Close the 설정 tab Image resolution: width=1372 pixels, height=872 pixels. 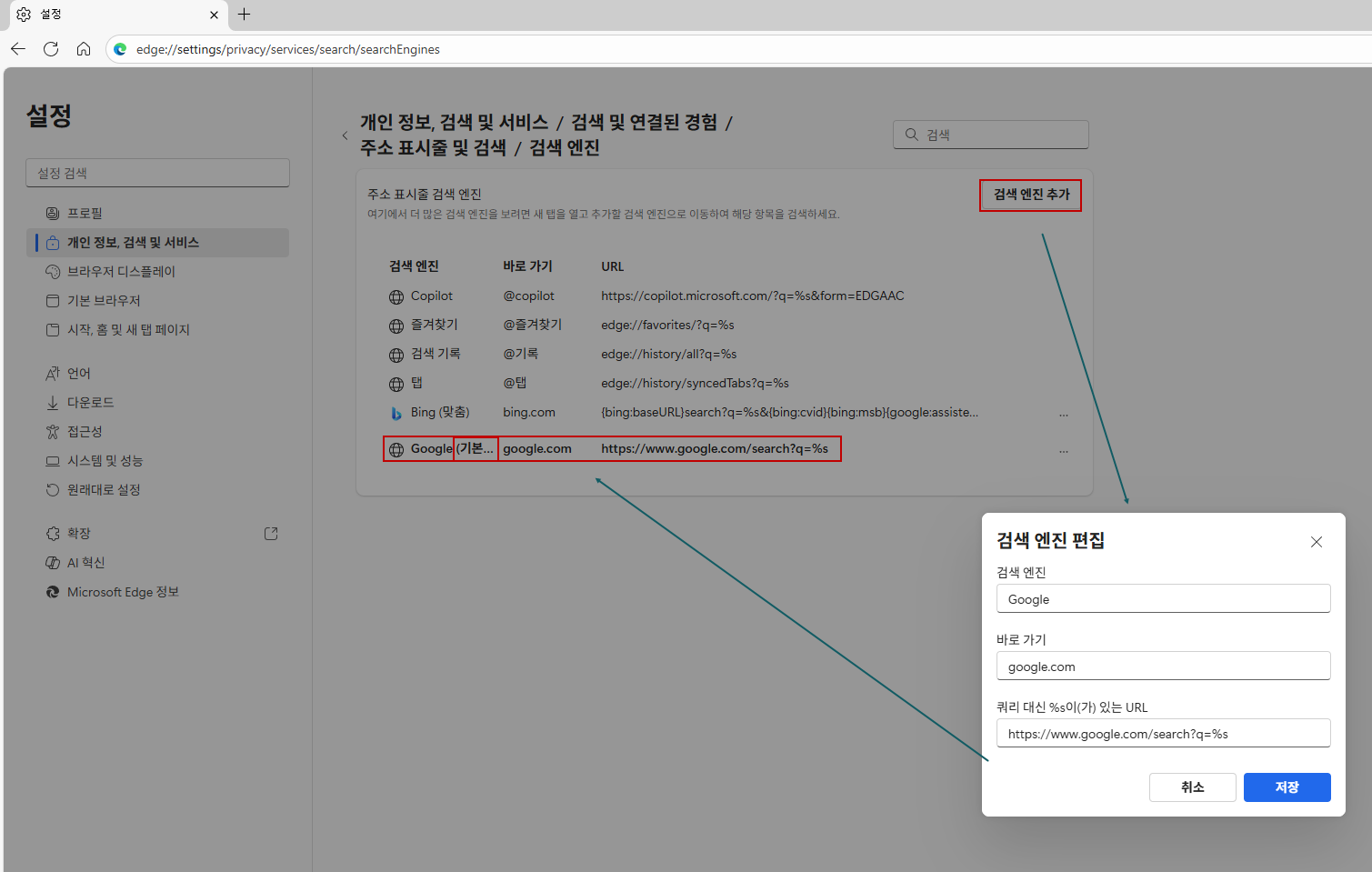point(214,15)
